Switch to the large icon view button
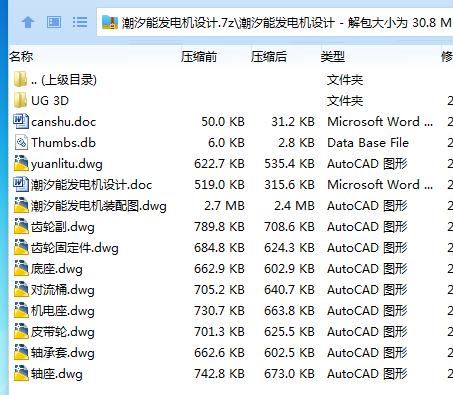This screenshot has width=453, height=395. (x=54, y=23)
